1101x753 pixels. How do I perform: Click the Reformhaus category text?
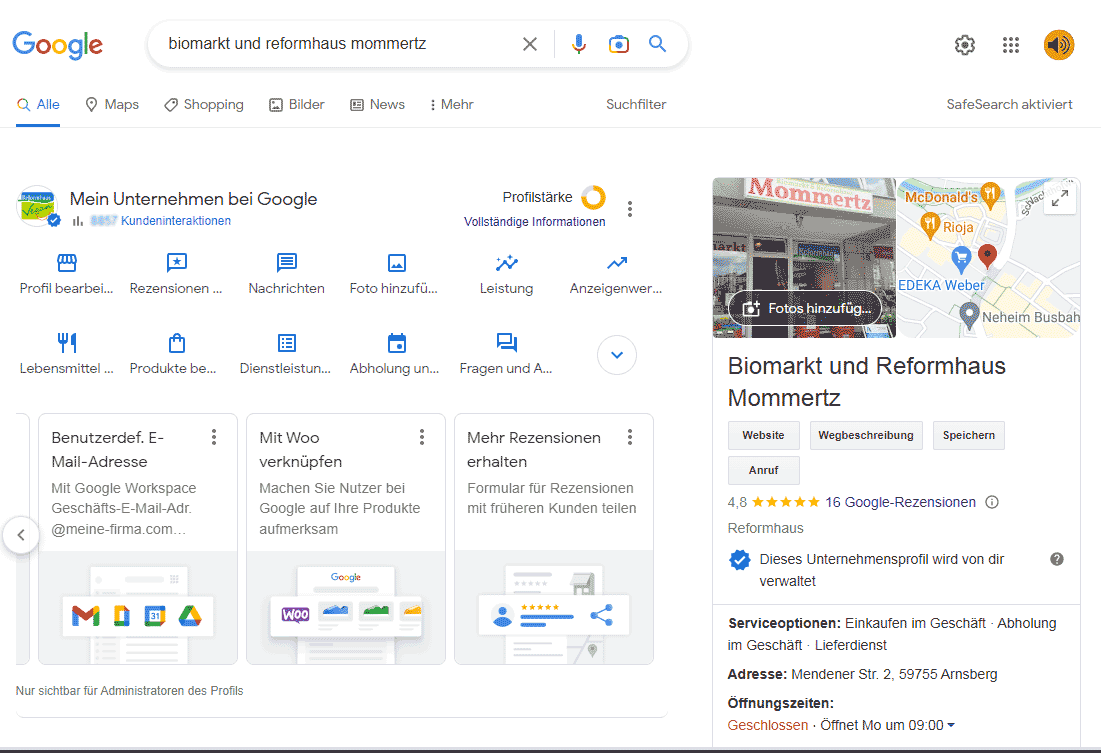click(765, 528)
